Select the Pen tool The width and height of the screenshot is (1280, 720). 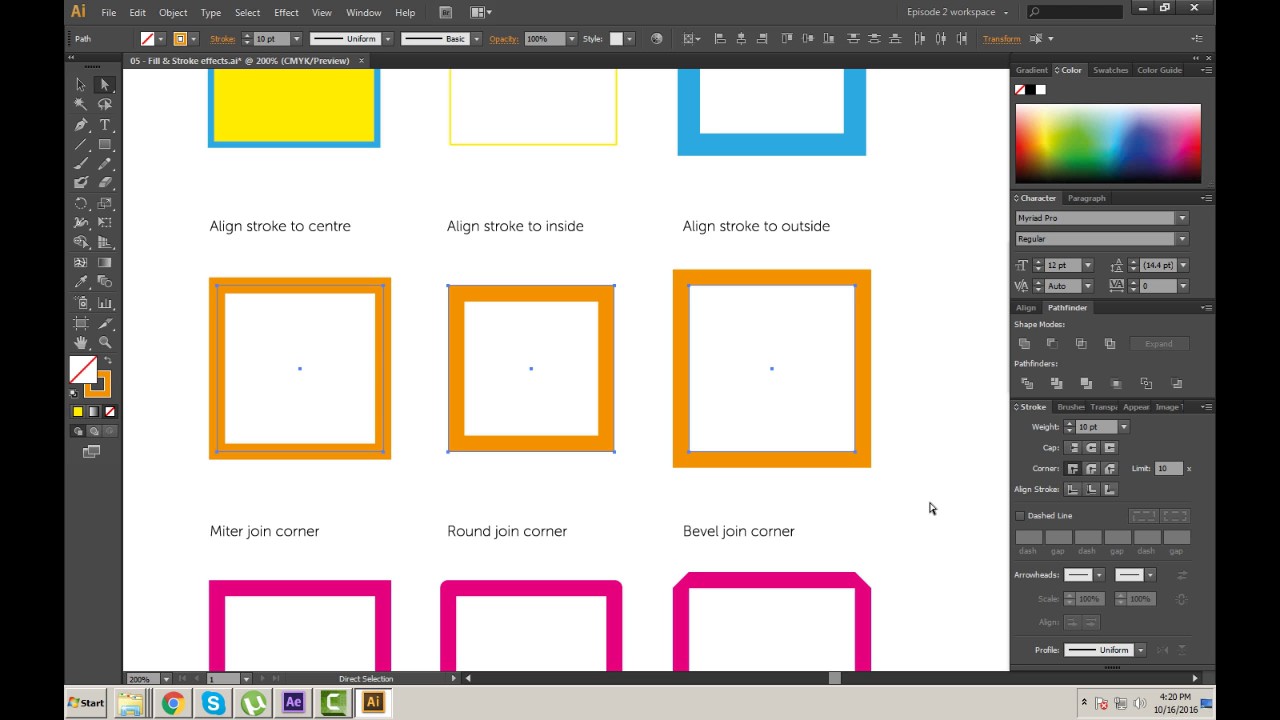coord(81,125)
